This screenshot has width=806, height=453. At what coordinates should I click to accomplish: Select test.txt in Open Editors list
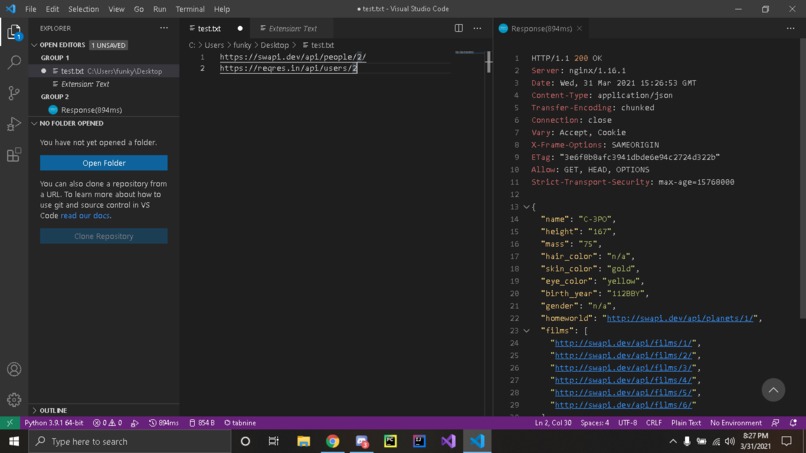pos(104,71)
